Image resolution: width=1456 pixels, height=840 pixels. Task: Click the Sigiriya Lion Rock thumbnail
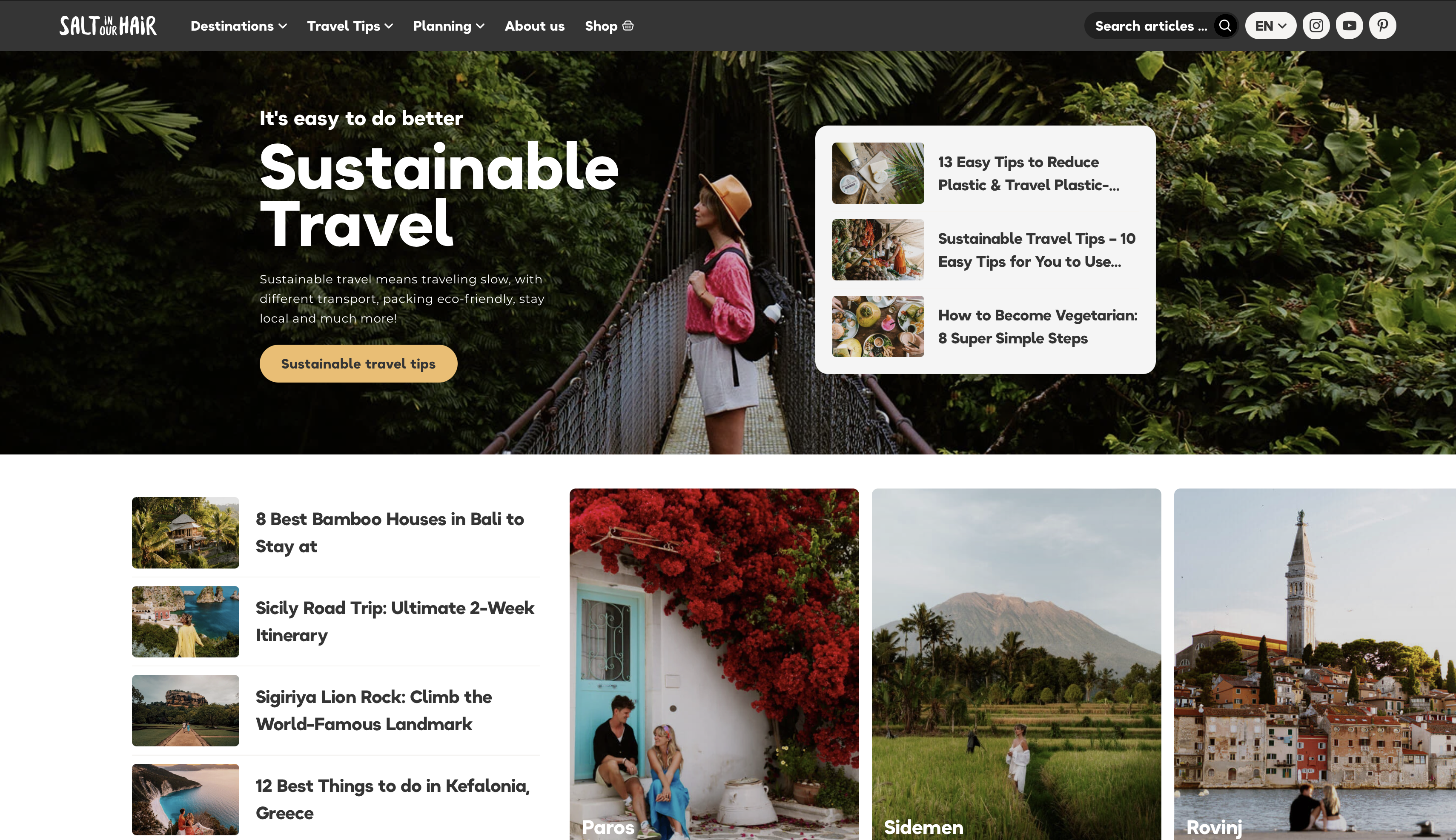coord(185,710)
